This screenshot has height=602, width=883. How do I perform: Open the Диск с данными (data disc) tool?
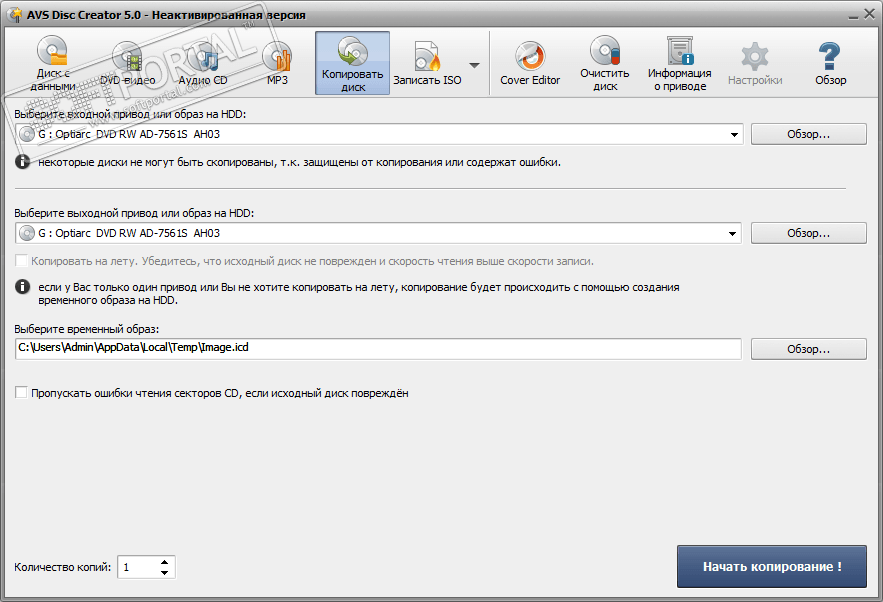(x=53, y=63)
